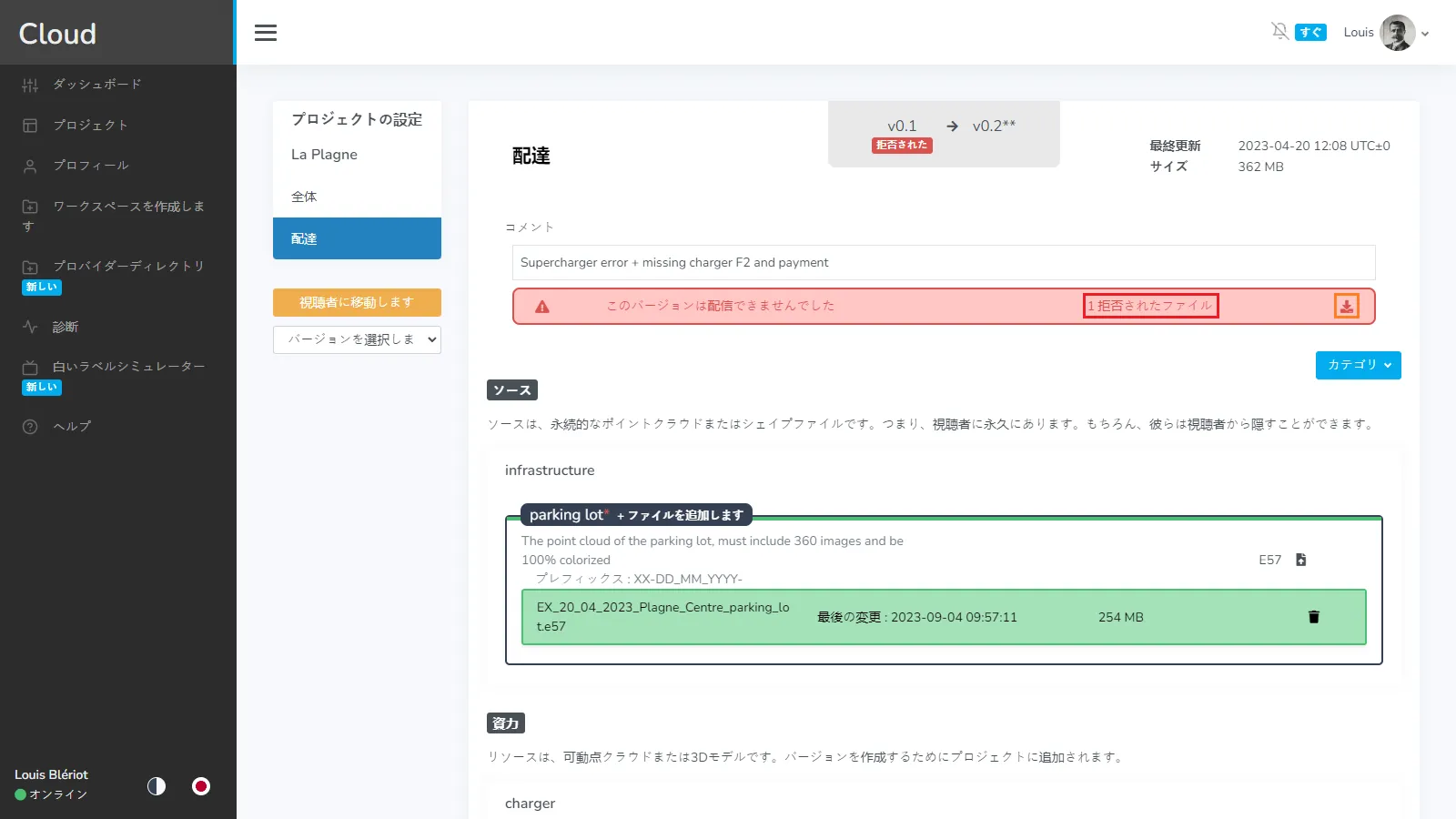Expand the Louis user account menu
The image size is (1456, 819).
tap(1386, 33)
